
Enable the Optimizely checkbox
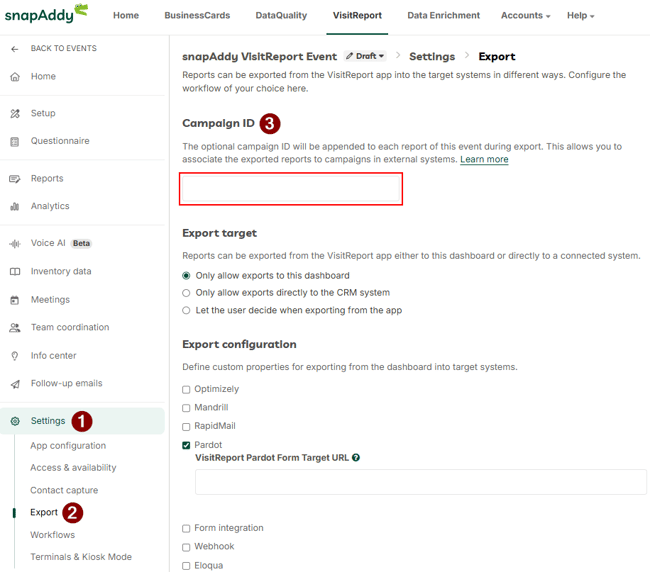186,390
